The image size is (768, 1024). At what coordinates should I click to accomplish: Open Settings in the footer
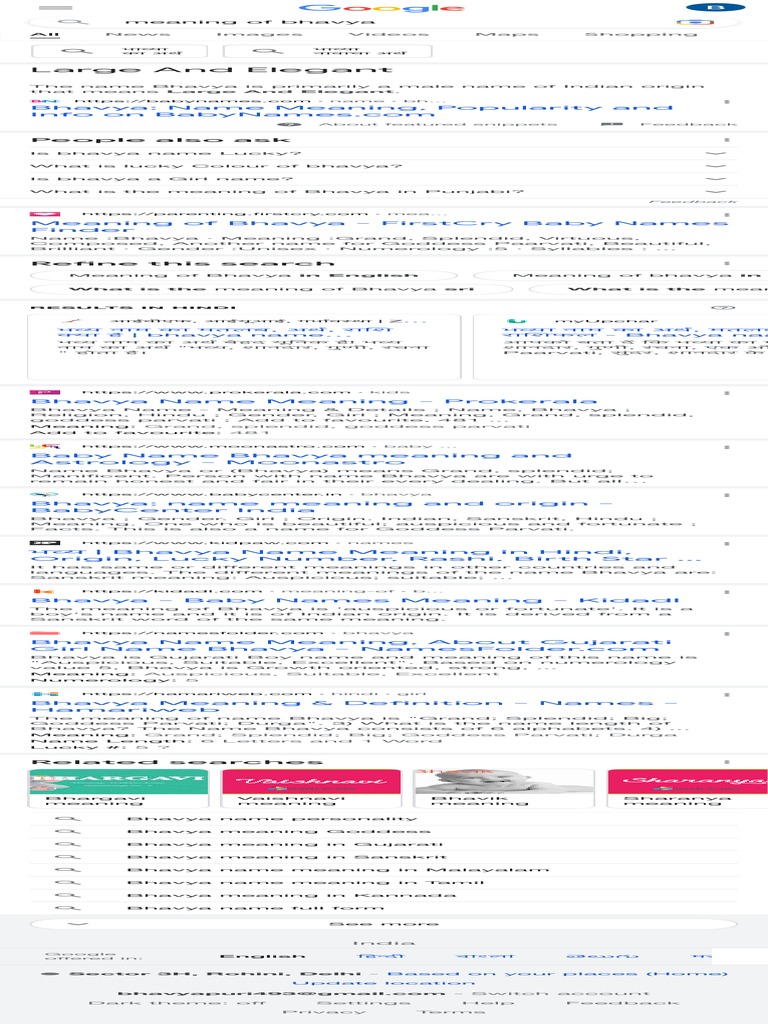[364, 1002]
